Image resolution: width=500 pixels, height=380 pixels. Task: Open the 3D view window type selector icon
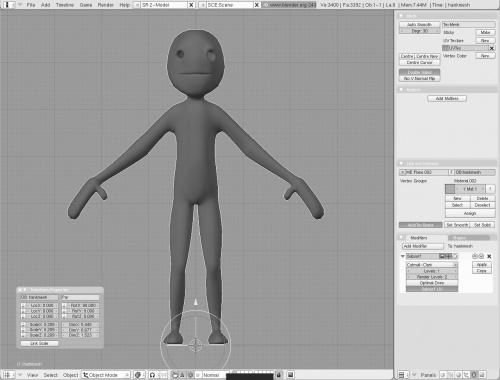point(9,375)
